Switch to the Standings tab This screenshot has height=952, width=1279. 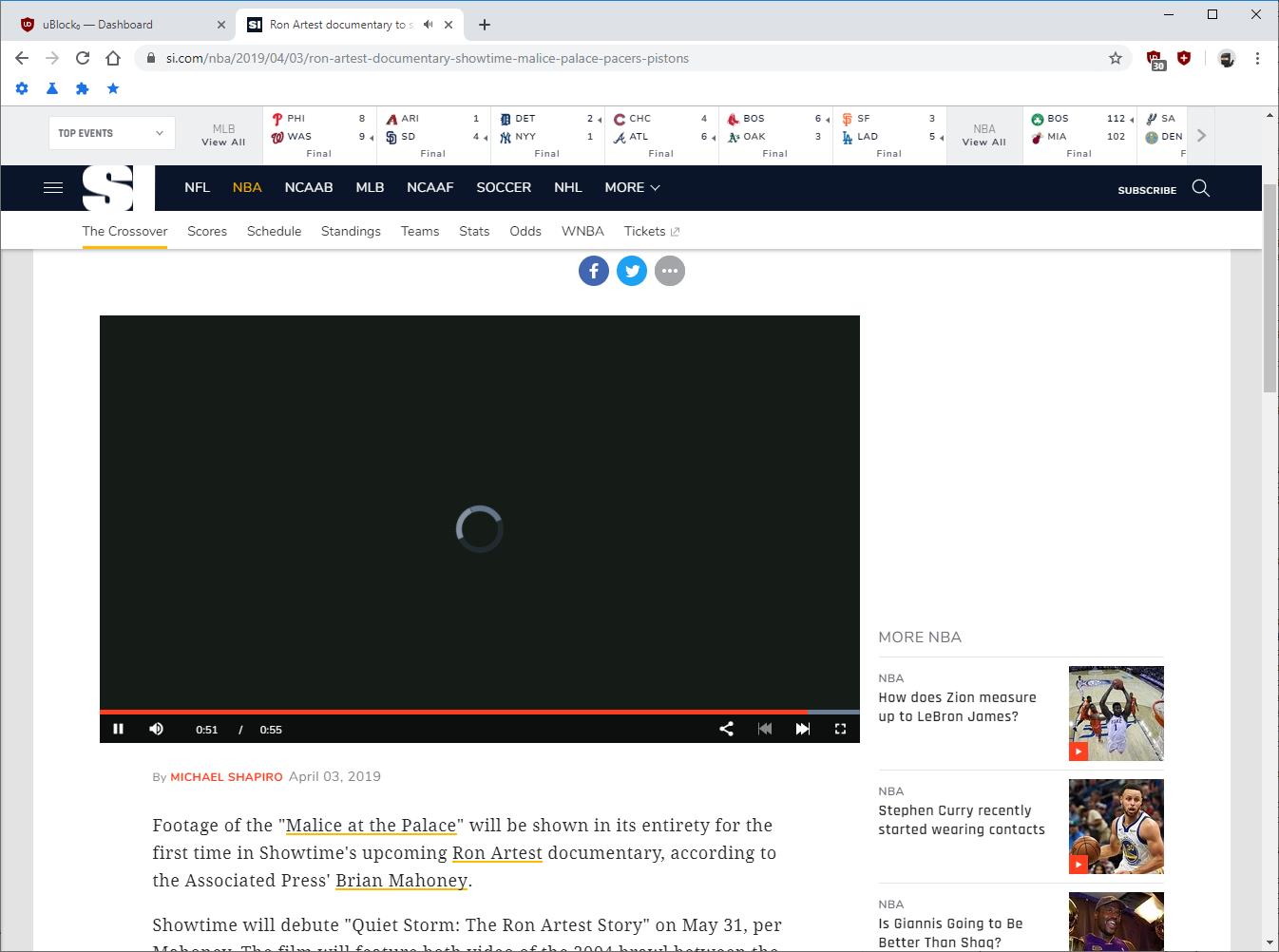click(351, 231)
